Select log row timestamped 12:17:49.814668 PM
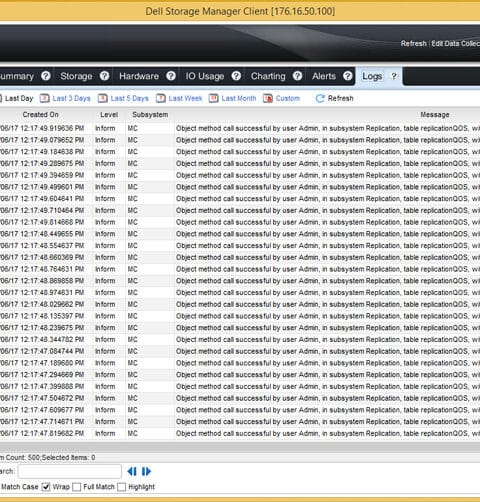The image size is (480, 502). pyautogui.click(x=240, y=222)
